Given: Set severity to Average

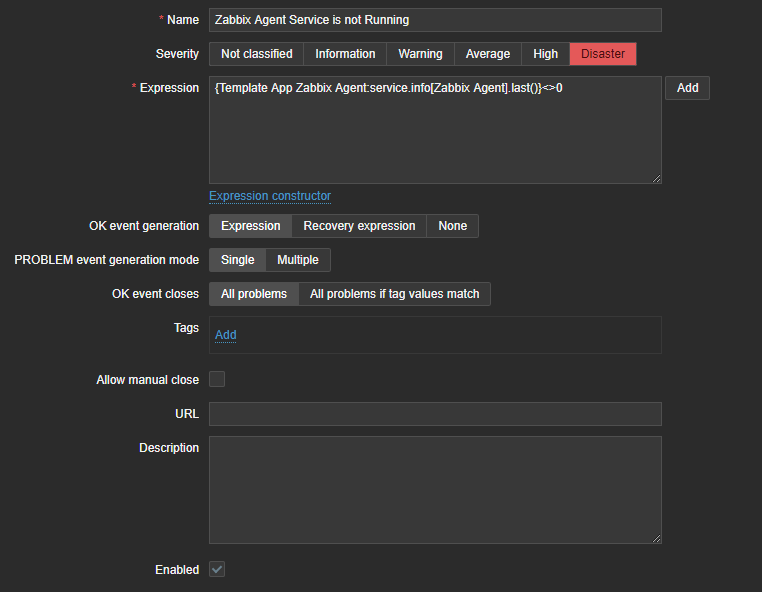Looking at the screenshot, I should 487,54.
